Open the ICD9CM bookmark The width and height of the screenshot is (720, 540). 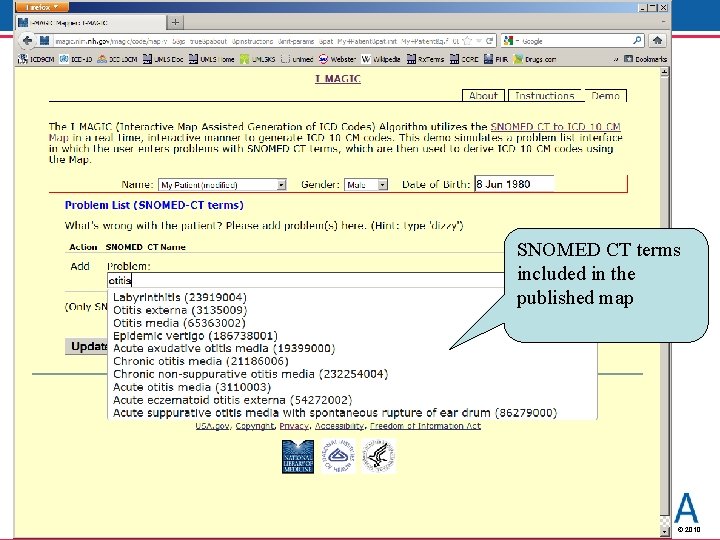pyautogui.click(x=36, y=59)
